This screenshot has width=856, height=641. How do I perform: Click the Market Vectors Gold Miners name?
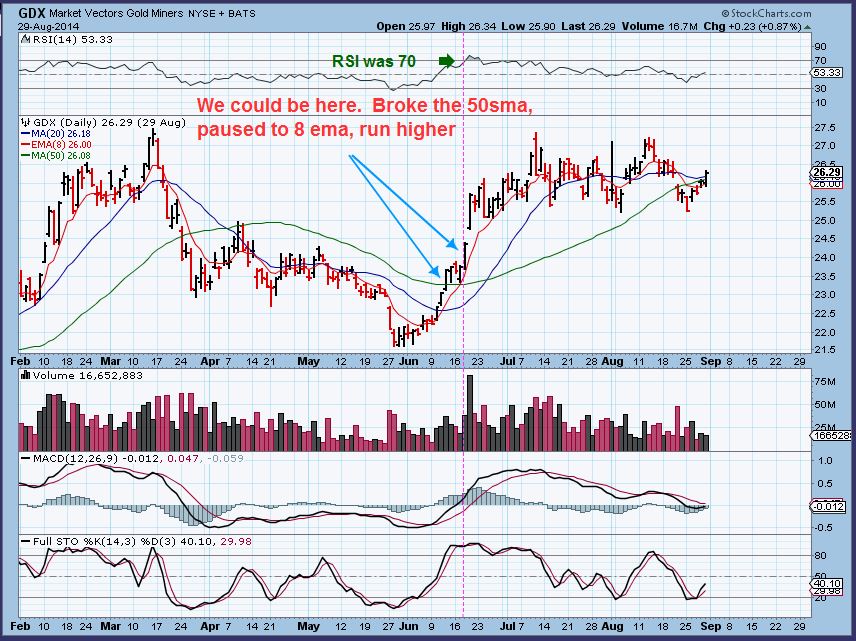pos(116,13)
